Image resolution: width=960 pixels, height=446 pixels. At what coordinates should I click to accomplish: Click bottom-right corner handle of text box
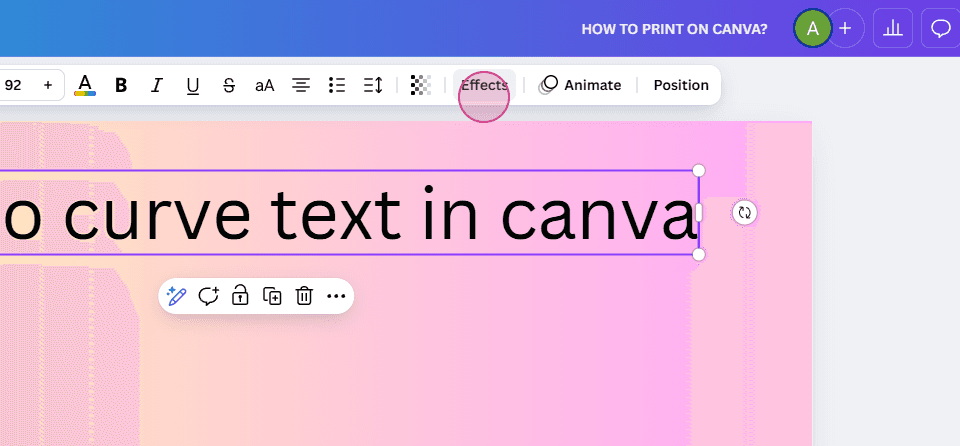pyautogui.click(x=699, y=254)
